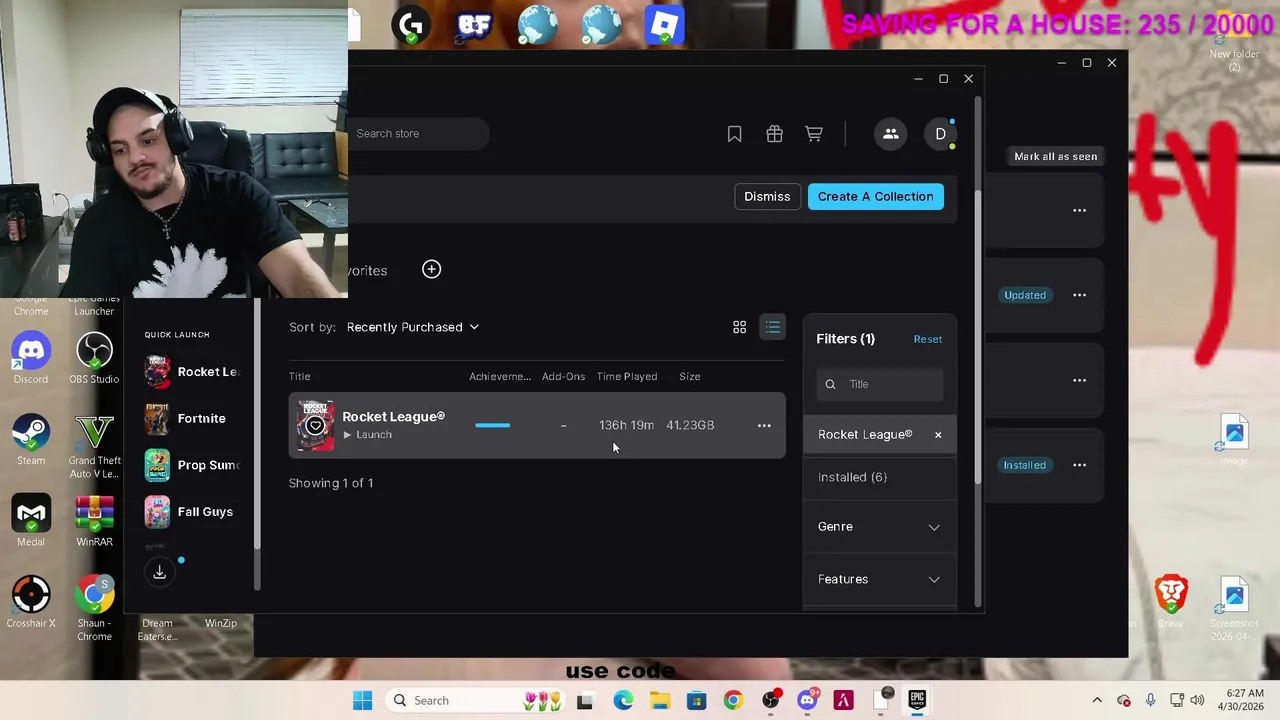Open Medal desktop shortcut

coord(31,521)
